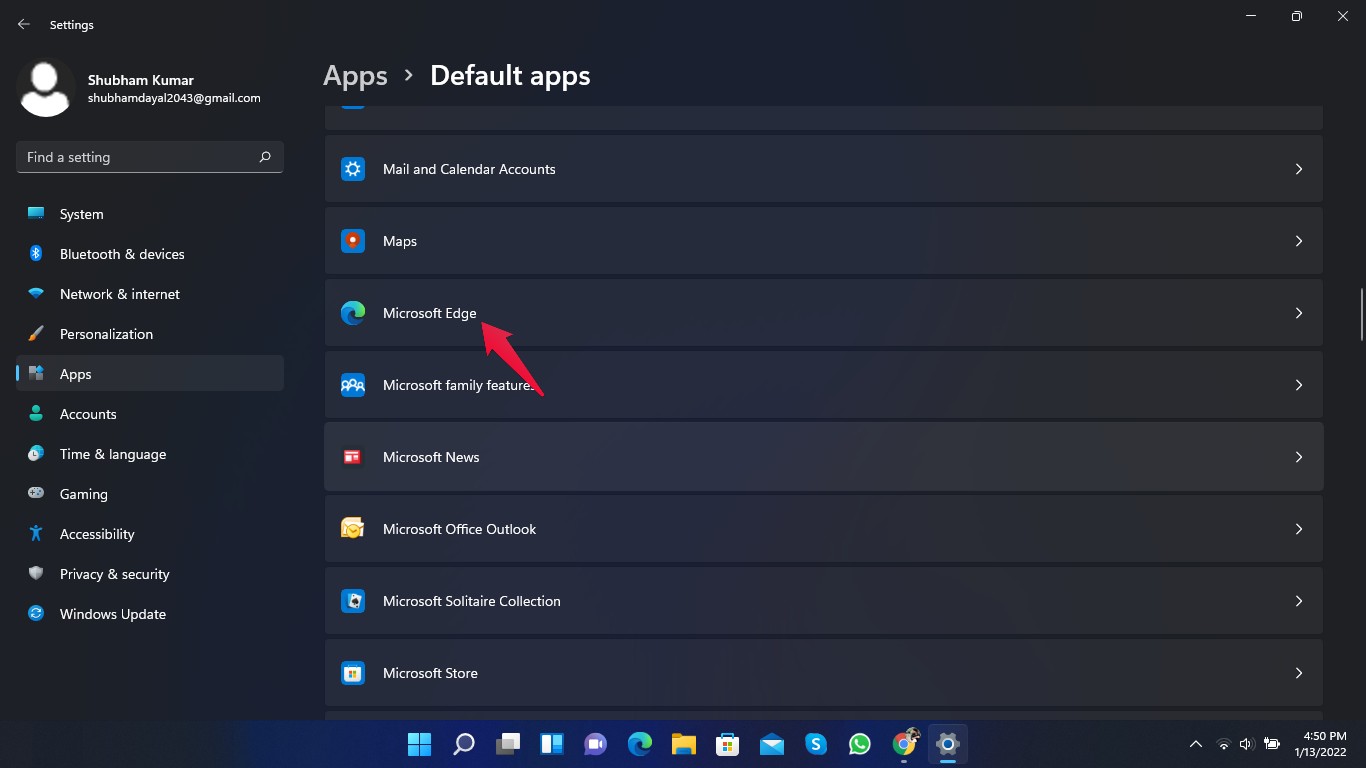Select Privacy & security in the sidebar
The image size is (1366, 768).
[114, 574]
